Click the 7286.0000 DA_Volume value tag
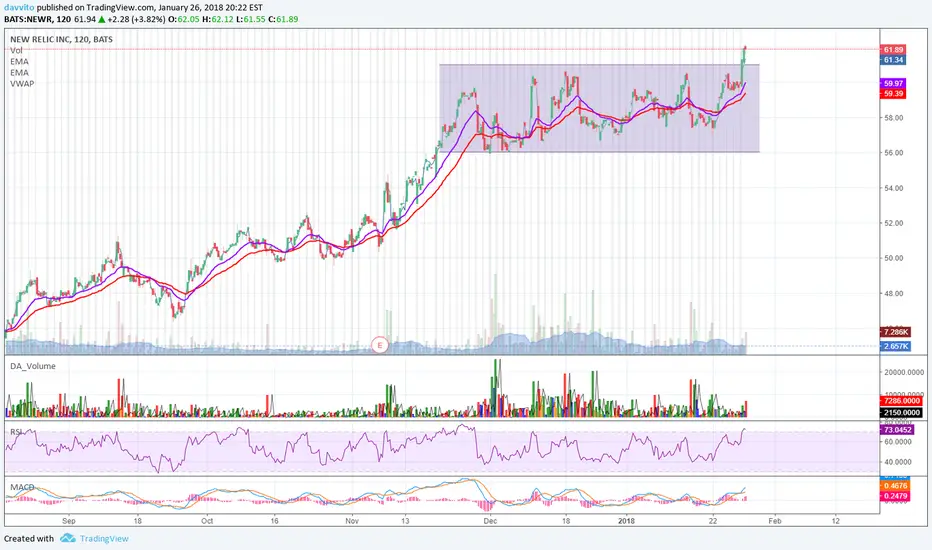The image size is (932, 550). coord(901,401)
